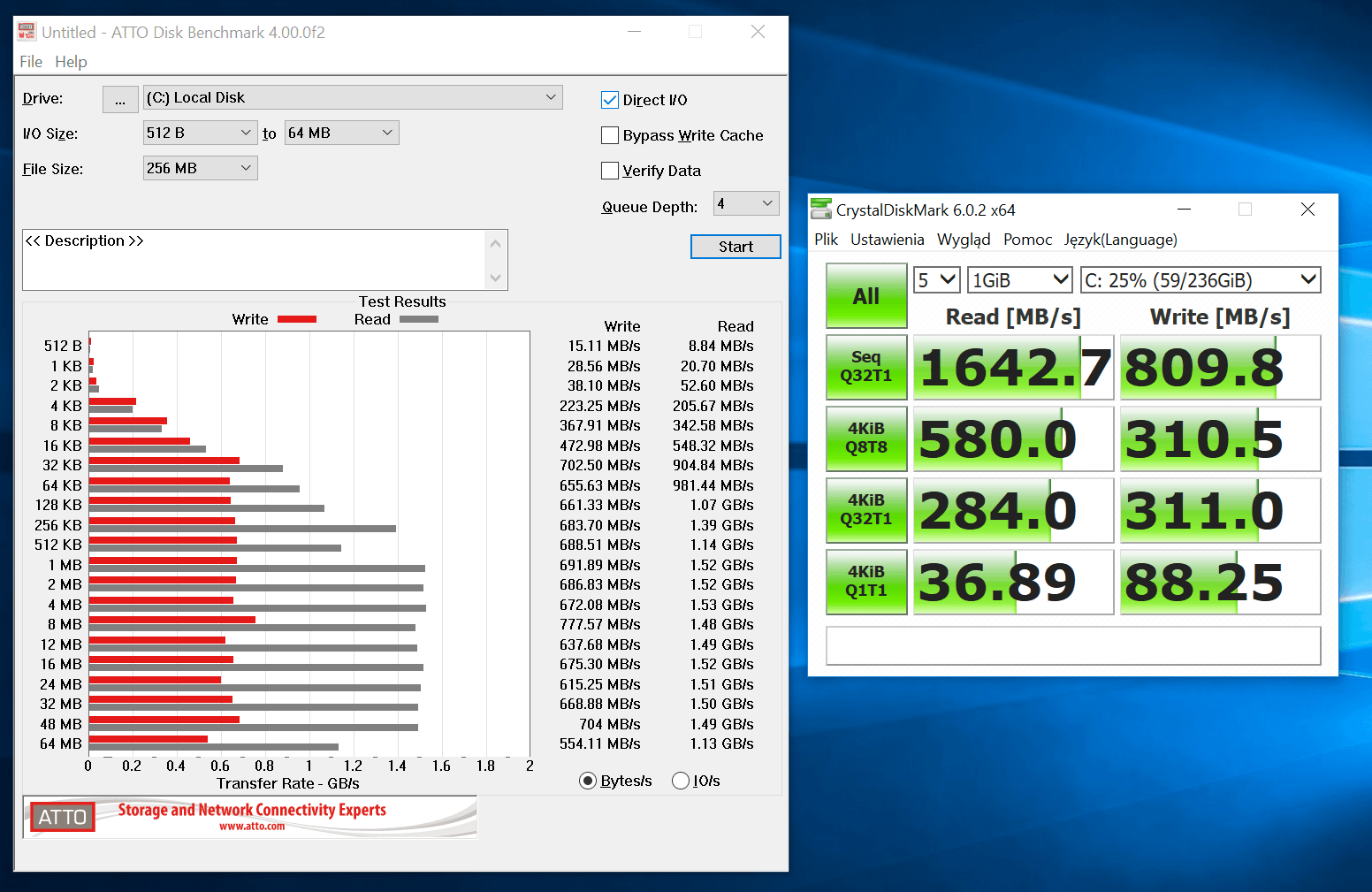Screen dimensions: 1372x892
Task: Open the File Size 256 MB dropdown
Action: [x=201, y=168]
